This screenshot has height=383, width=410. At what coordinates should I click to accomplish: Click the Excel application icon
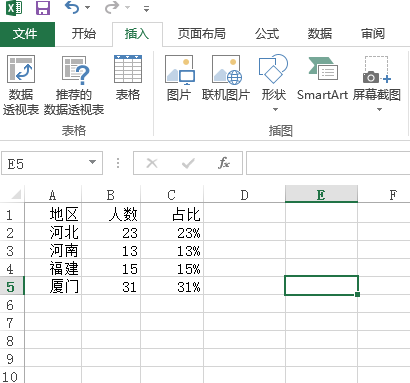click(14, 7)
